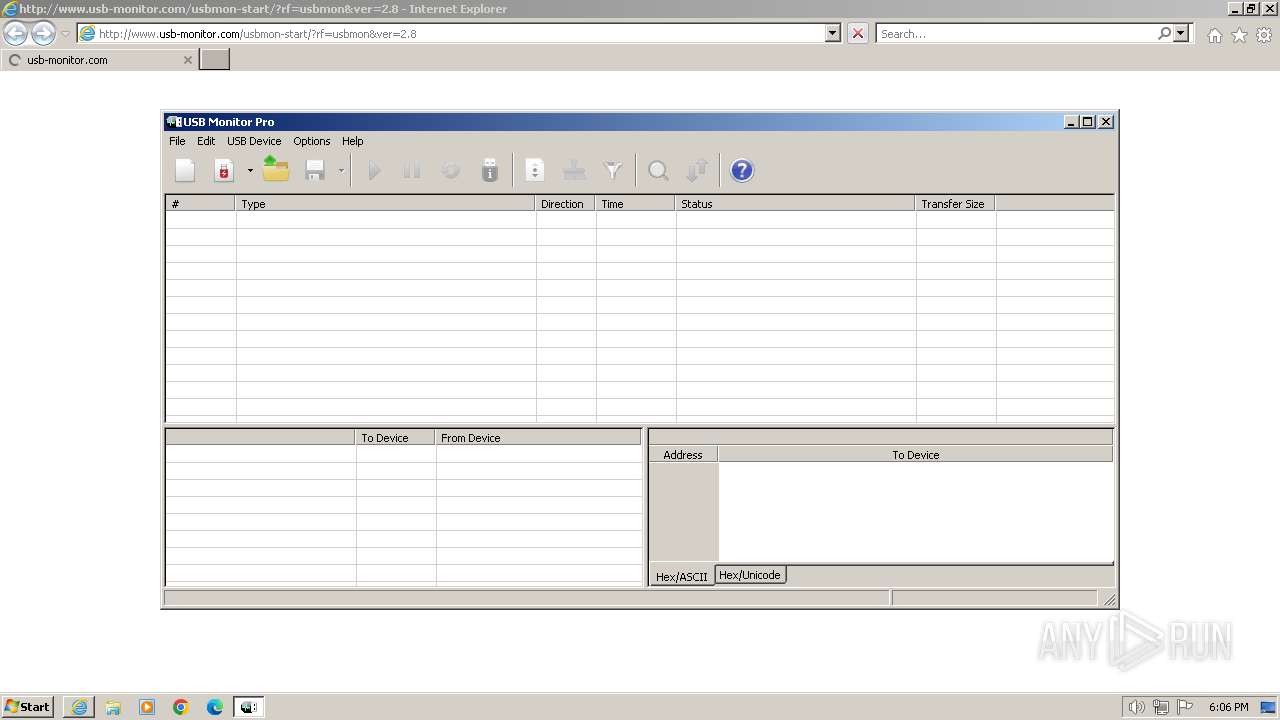Click the search magnifier icon in browser
Screen dimensions: 1280x720
(x=1164, y=33)
